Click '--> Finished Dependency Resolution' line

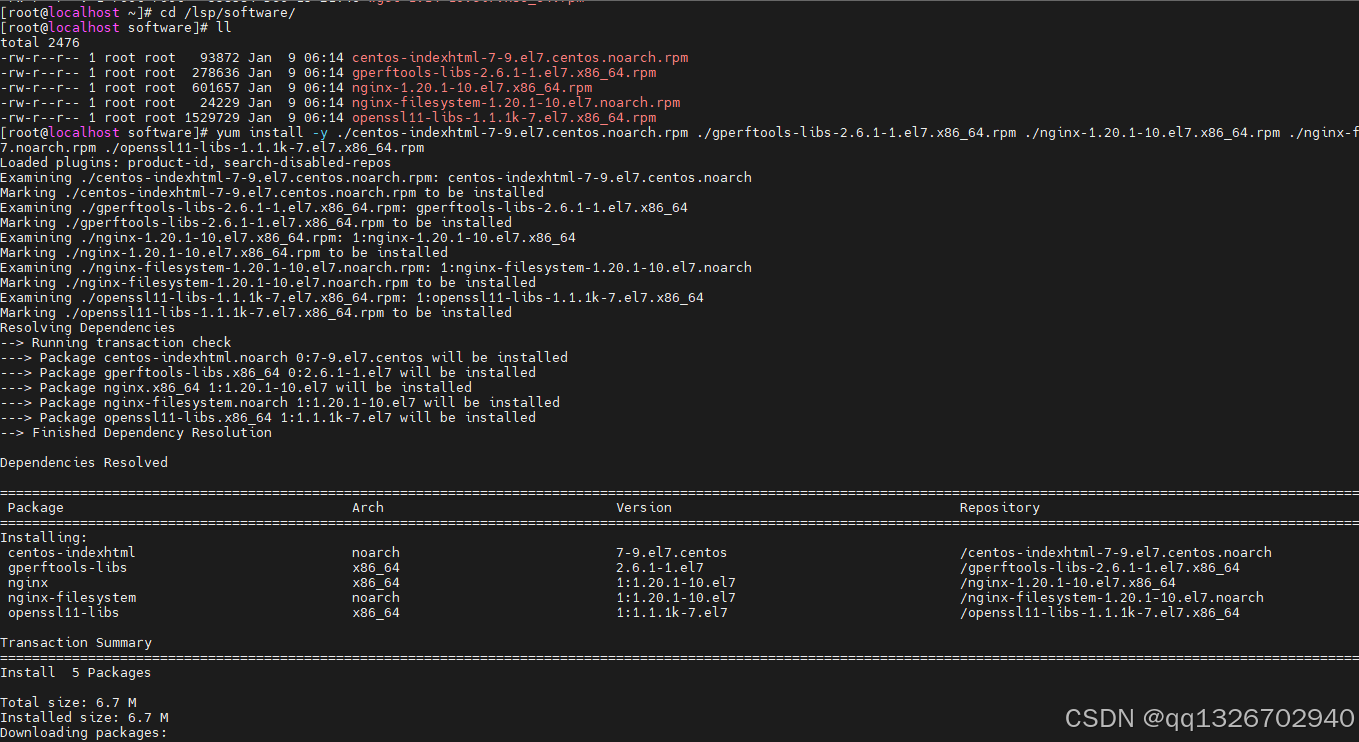pos(136,432)
